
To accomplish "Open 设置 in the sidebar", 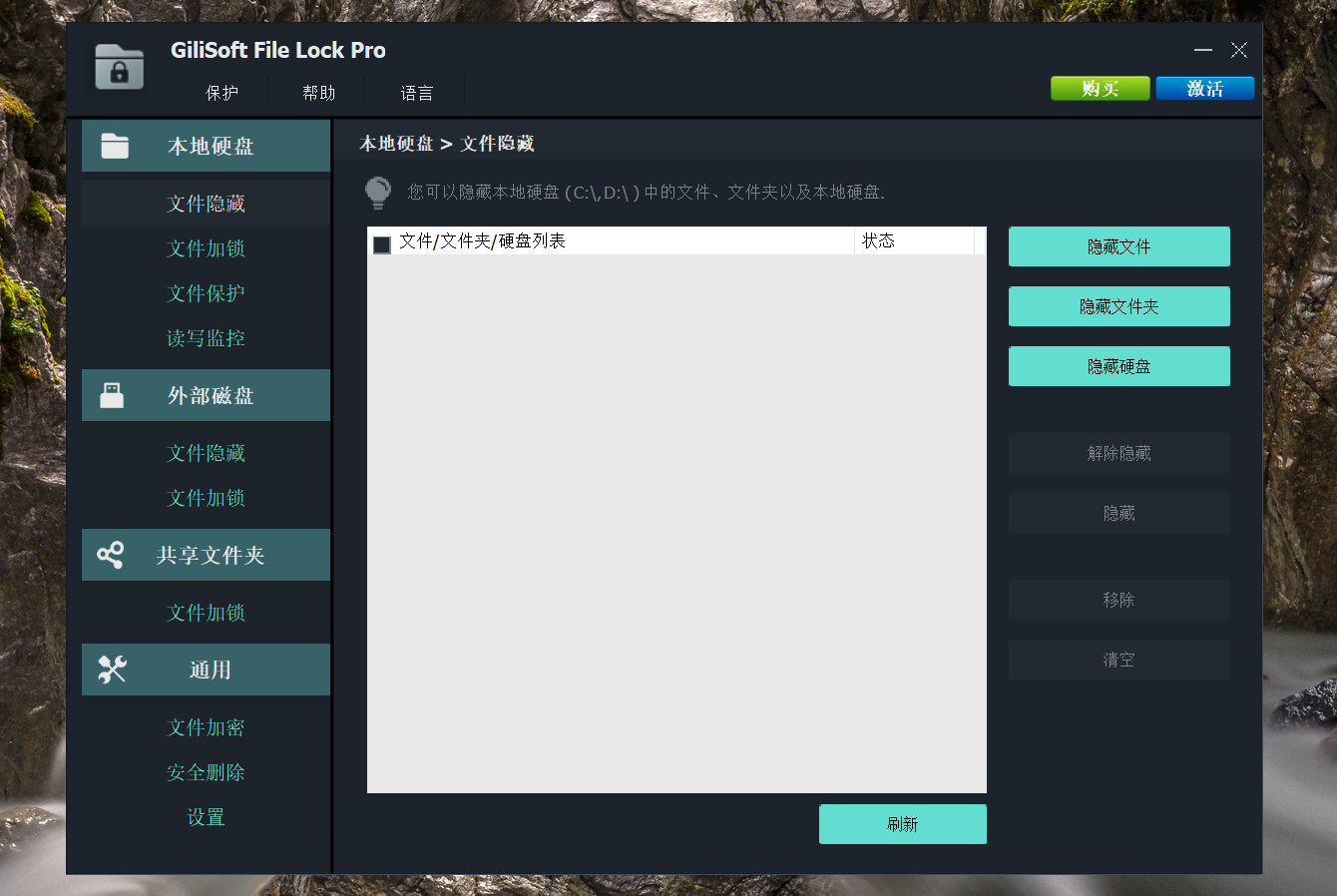I will tap(206, 817).
